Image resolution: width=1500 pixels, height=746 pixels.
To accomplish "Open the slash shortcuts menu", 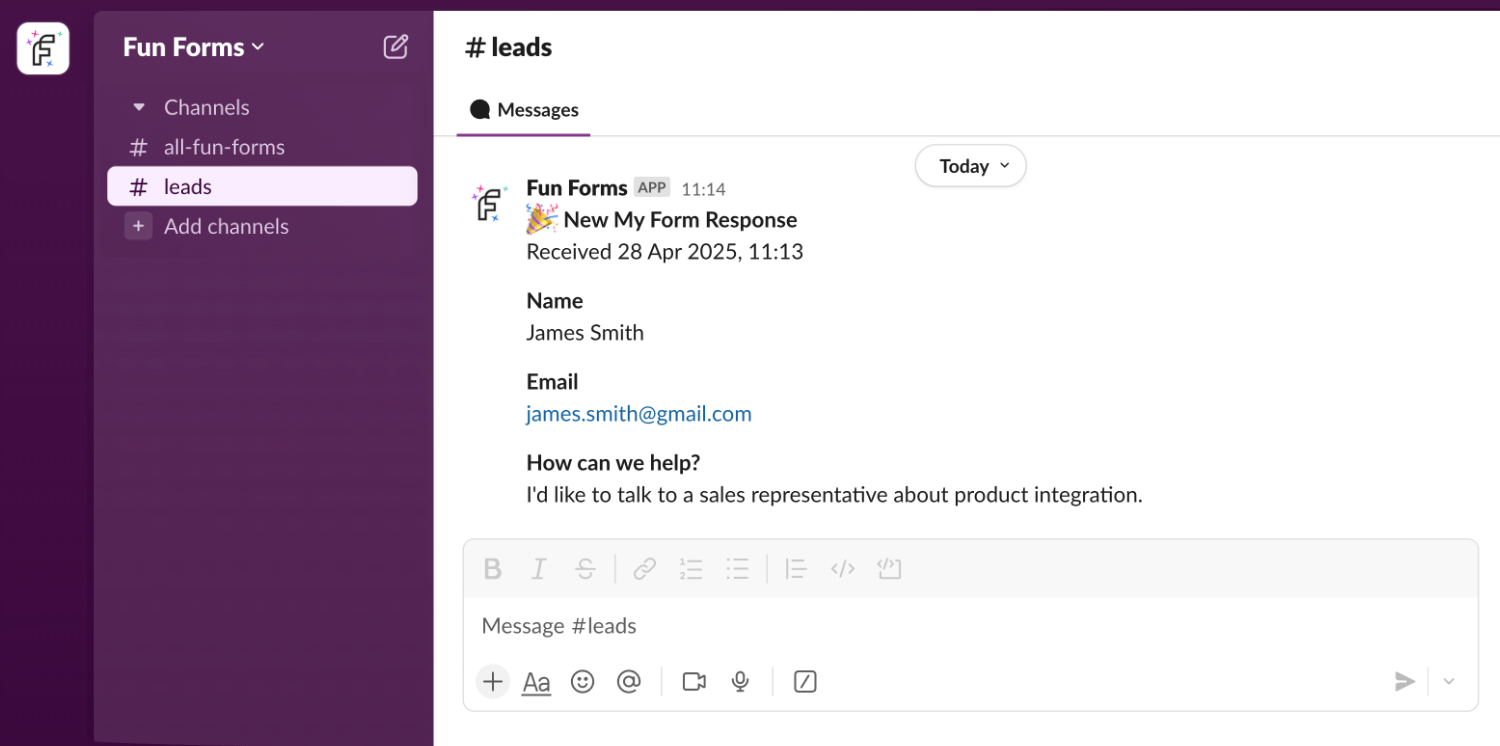I will tap(805, 682).
